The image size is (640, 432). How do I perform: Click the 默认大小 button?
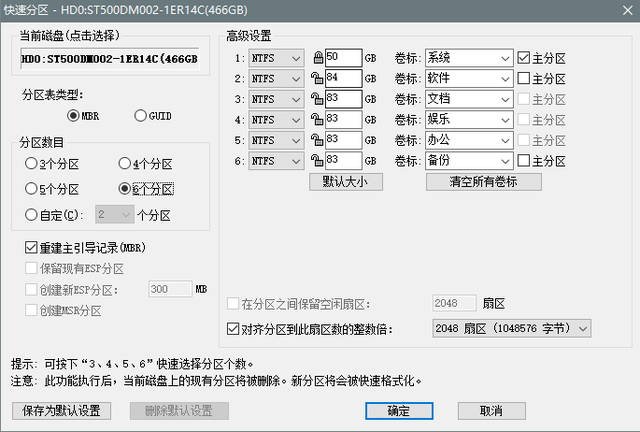346,182
